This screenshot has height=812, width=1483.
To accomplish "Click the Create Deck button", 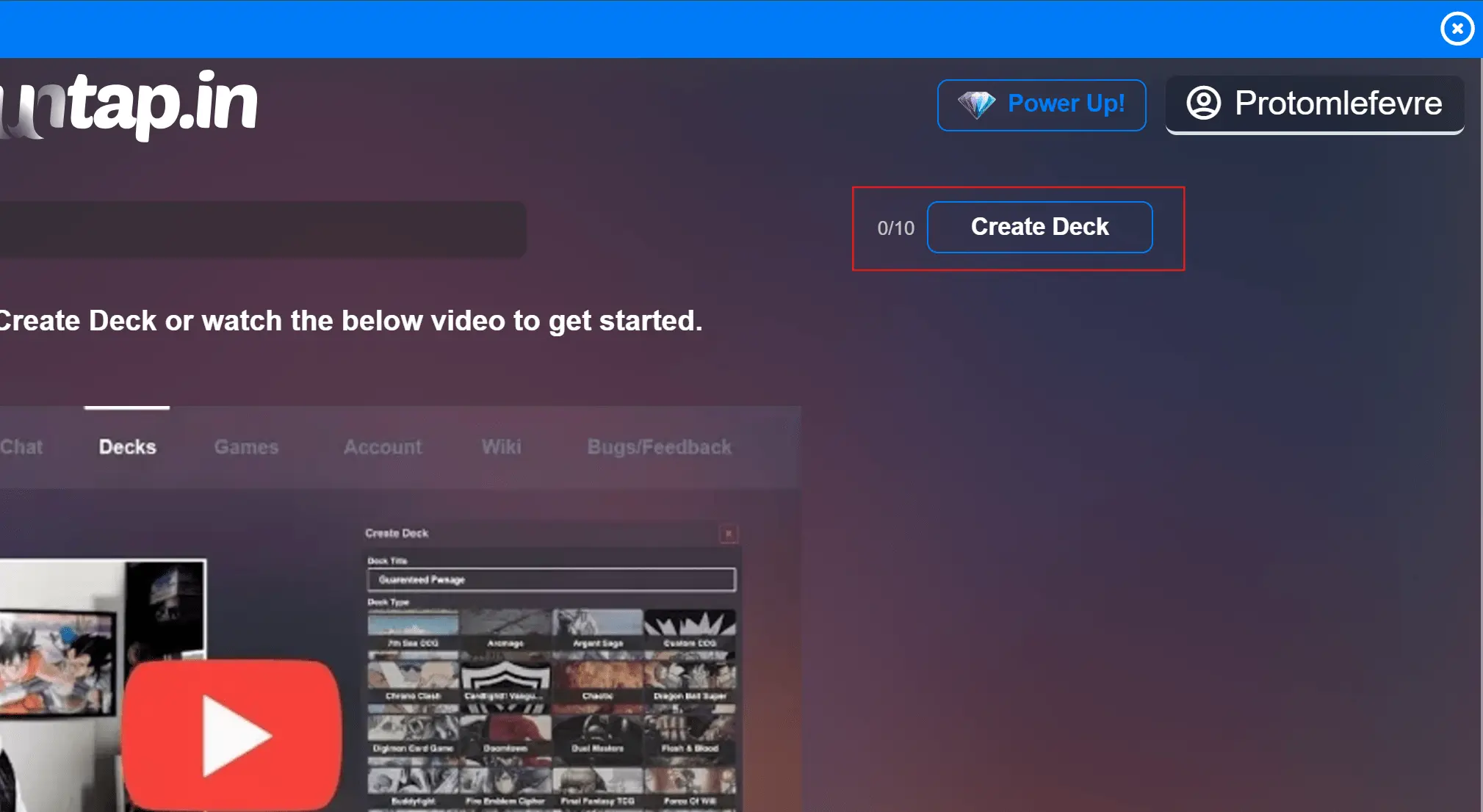I will click(x=1039, y=227).
